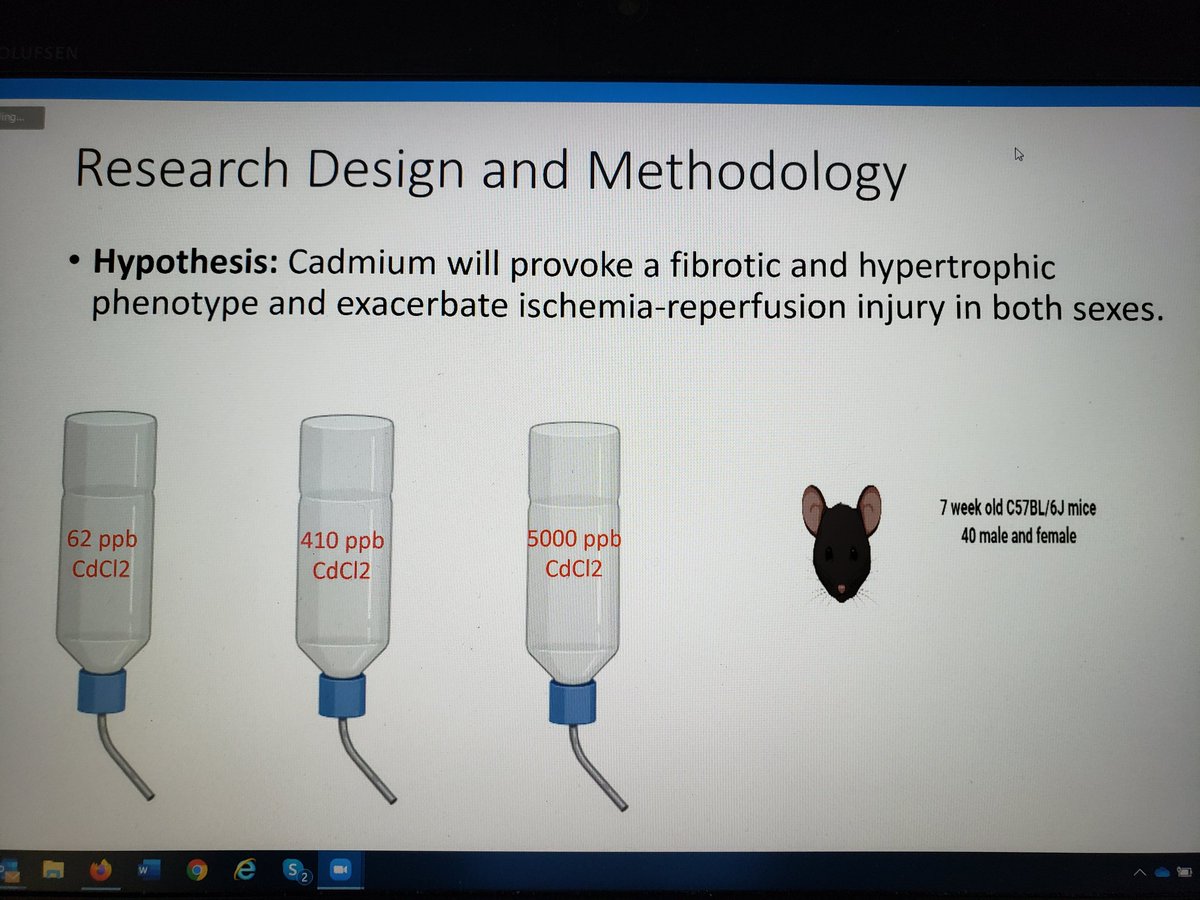The image size is (1200, 900).
Task: Click the '5000 ppb CdCl2' bottle label
Action: (574, 556)
